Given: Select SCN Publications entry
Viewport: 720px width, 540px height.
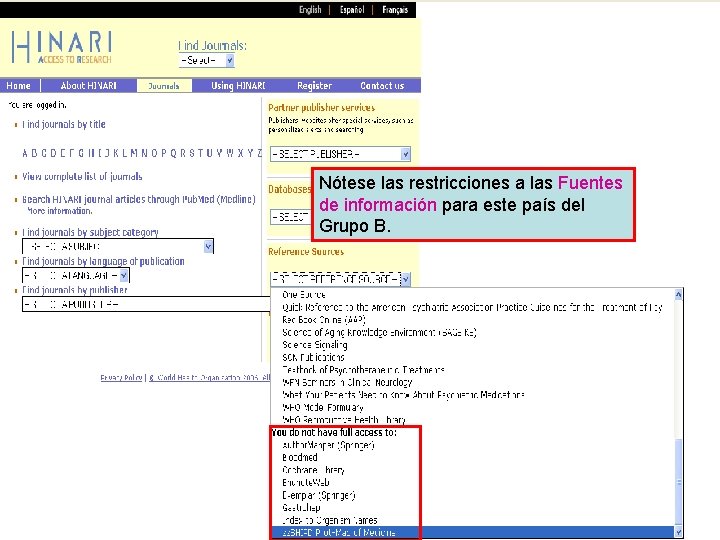Looking at the screenshot, I should coord(313,357).
